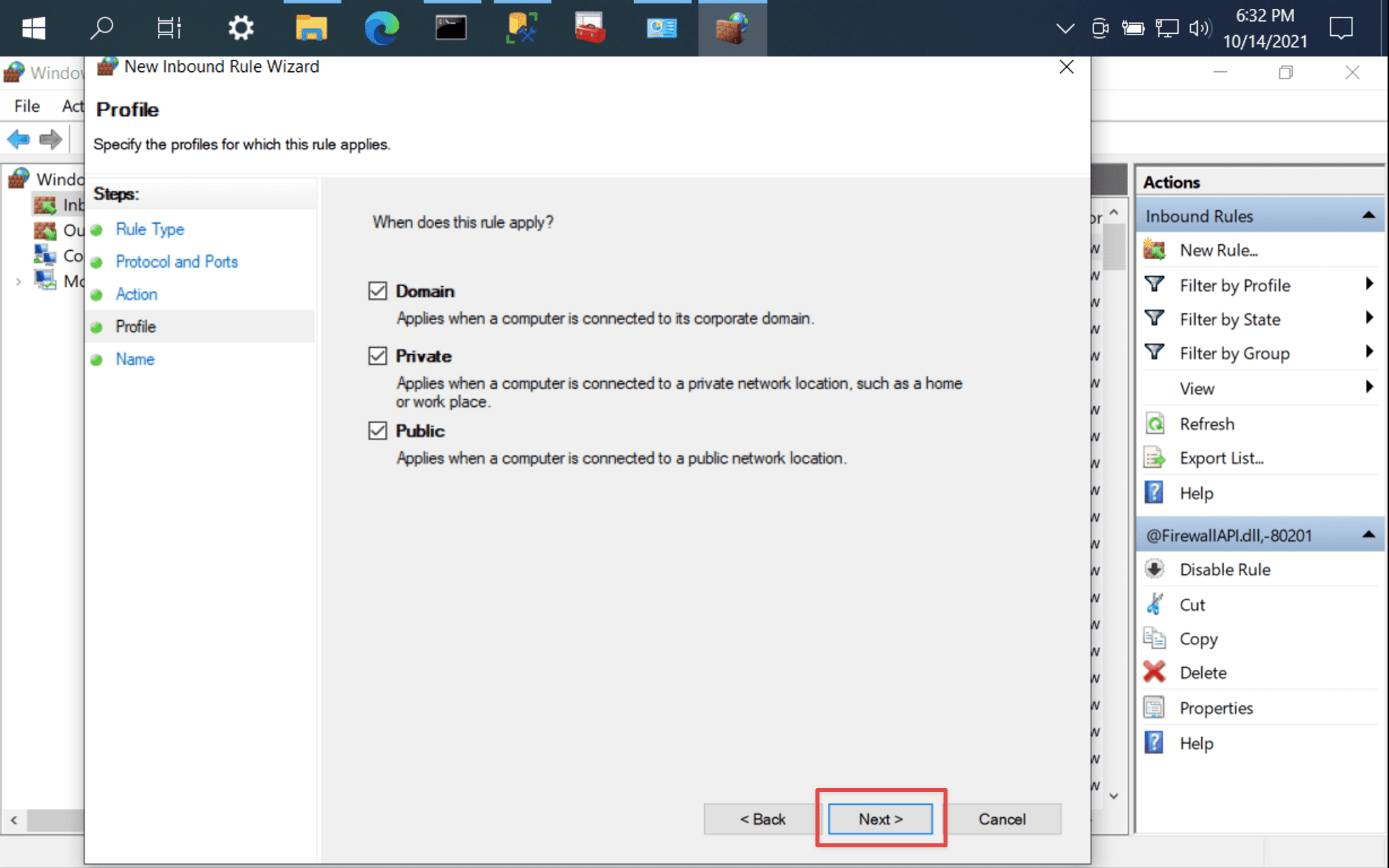The width and height of the screenshot is (1389, 868).
Task: Click New Rule icon in Actions pane
Action: (1154, 250)
